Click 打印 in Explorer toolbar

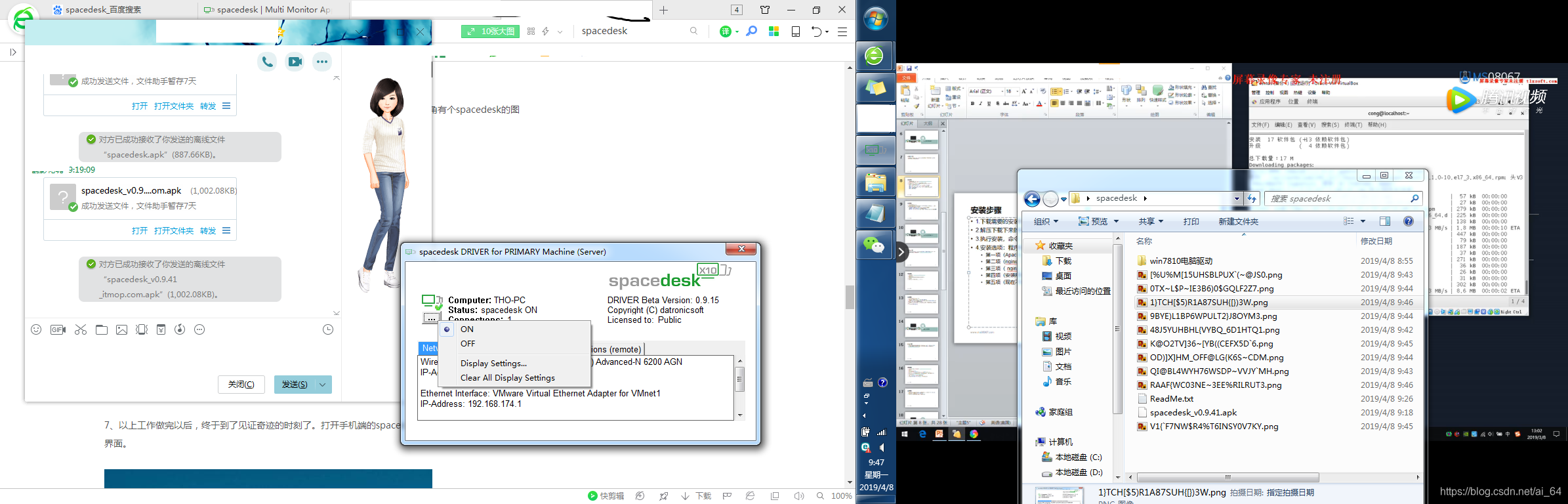[x=1191, y=222]
